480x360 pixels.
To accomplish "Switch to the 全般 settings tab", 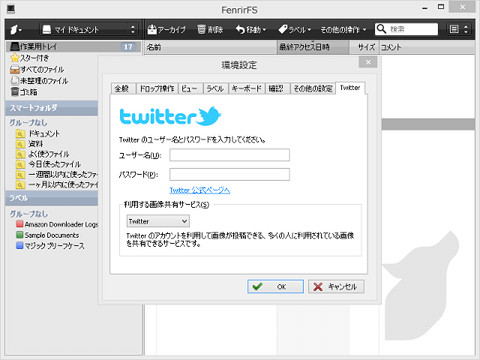I will [123, 89].
